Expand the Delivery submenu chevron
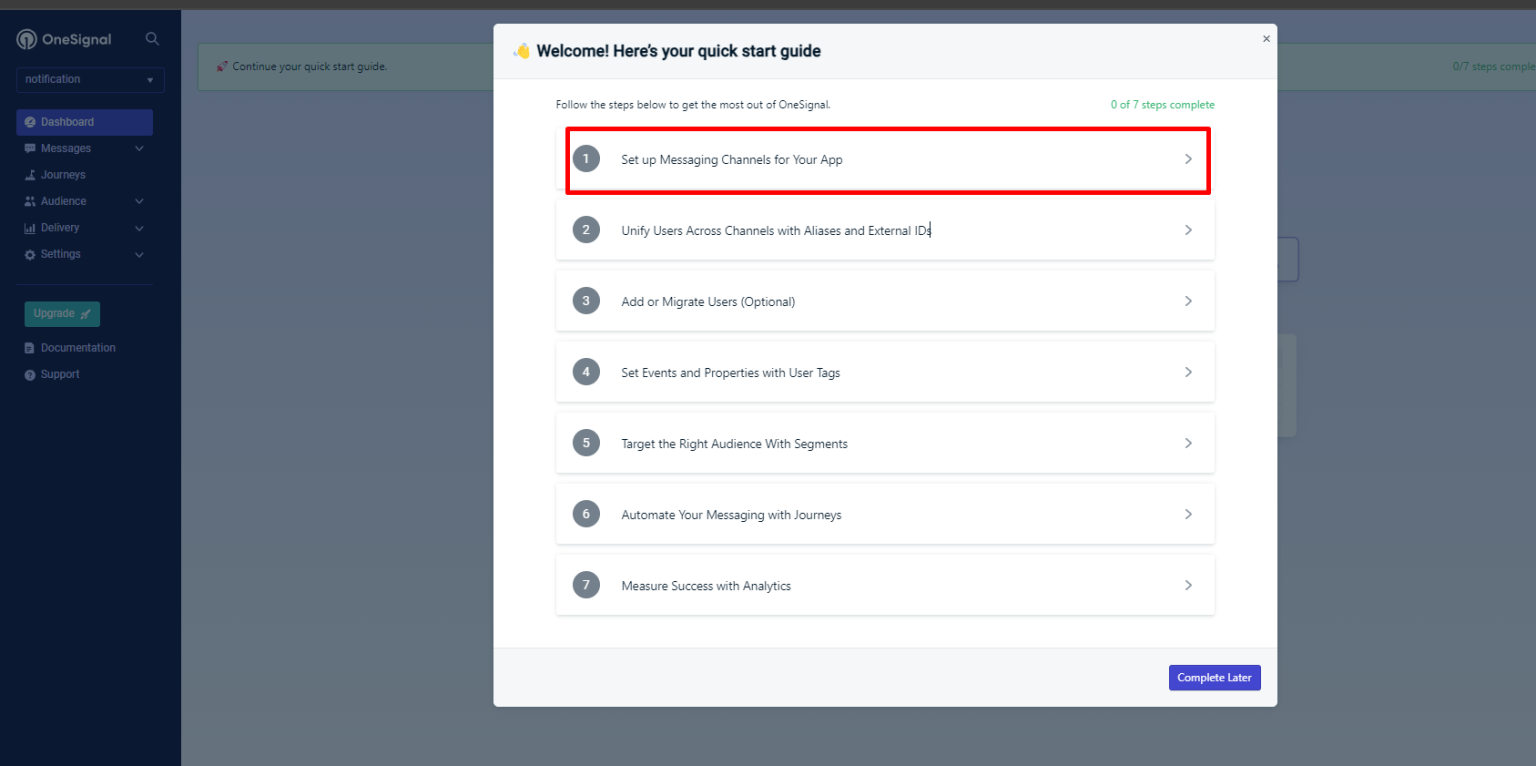 (x=139, y=228)
